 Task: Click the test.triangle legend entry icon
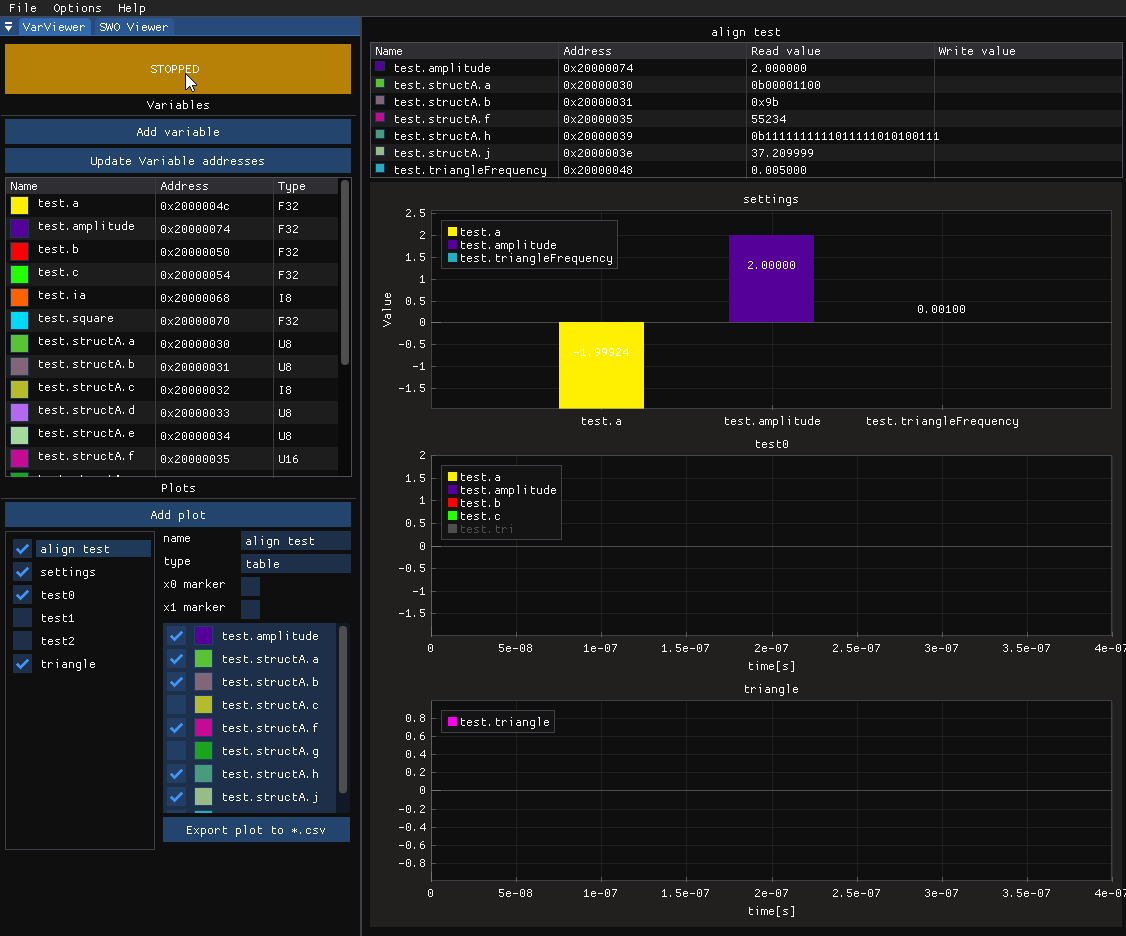(452, 722)
